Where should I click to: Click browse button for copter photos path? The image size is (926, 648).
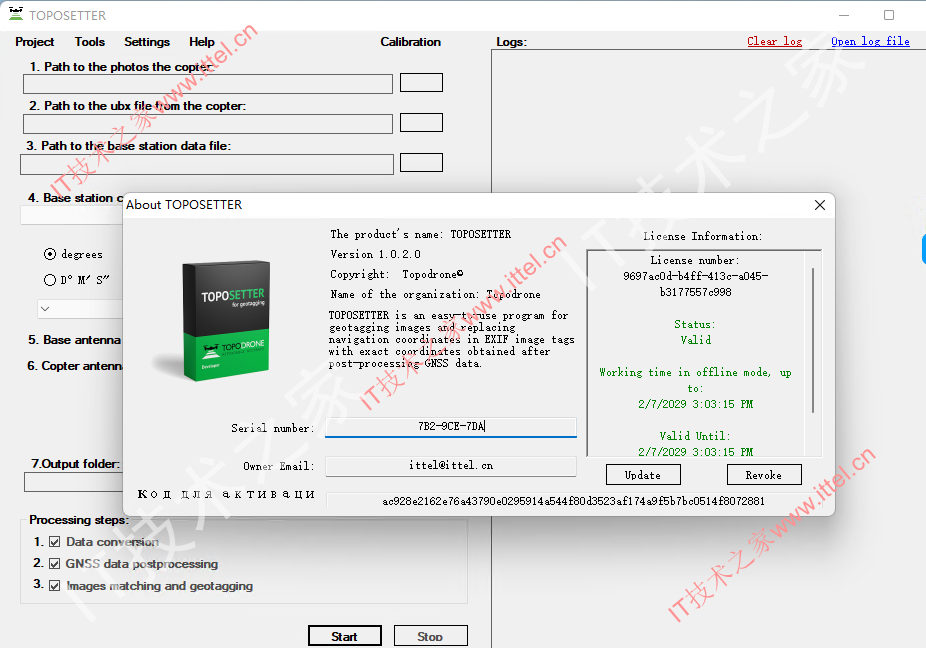pyautogui.click(x=421, y=83)
